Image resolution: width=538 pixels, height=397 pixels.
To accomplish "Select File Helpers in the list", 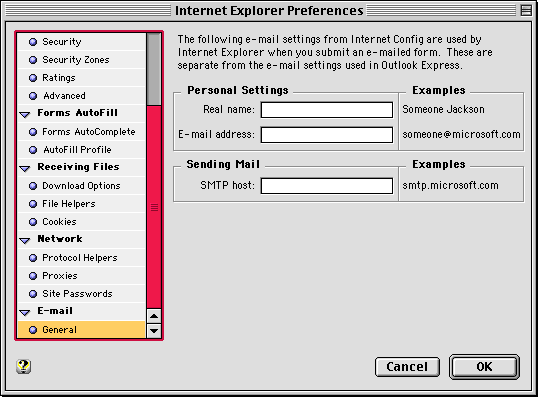I will (82, 204).
